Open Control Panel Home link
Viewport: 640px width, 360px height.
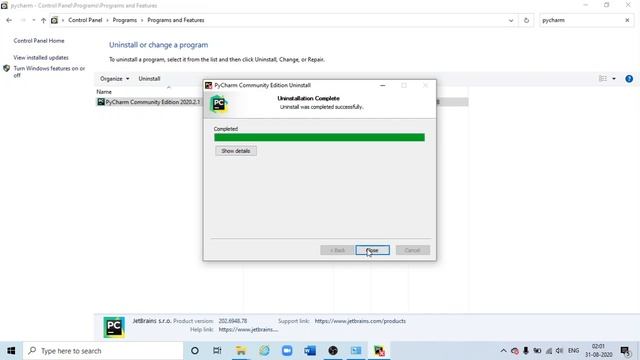(39, 41)
